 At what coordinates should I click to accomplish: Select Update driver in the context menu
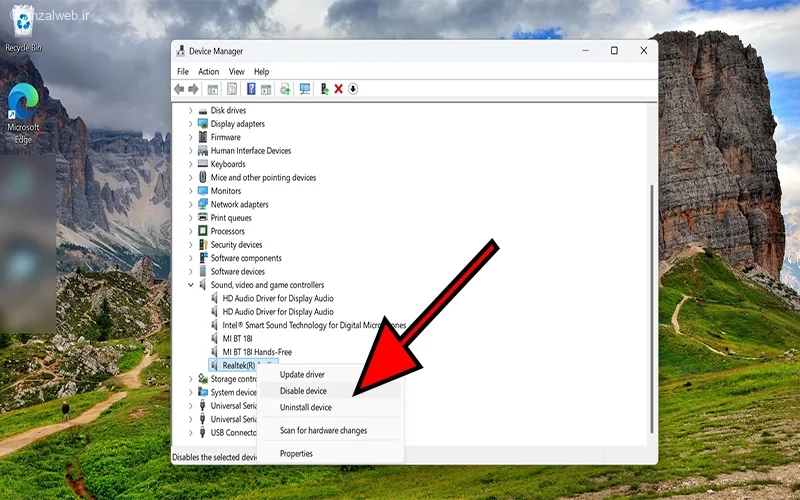pos(302,375)
